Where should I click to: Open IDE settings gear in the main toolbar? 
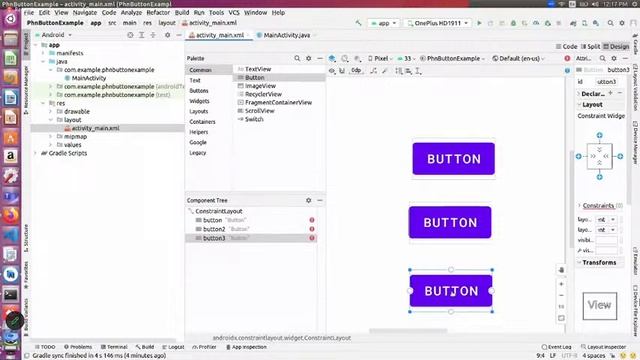coord(622,23)
